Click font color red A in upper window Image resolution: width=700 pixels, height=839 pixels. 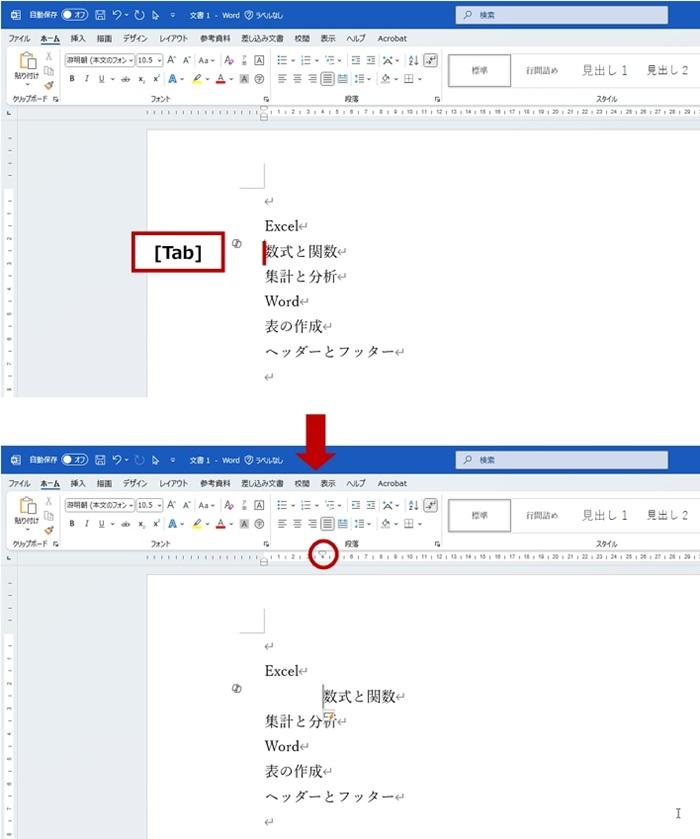tap(220, 78)
